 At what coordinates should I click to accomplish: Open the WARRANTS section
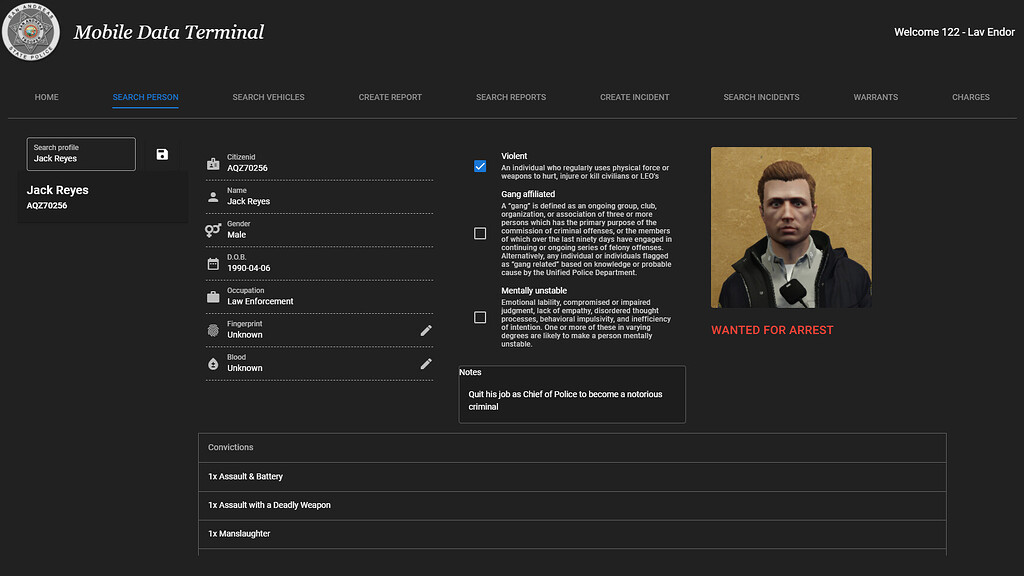[x=876, y=97]
